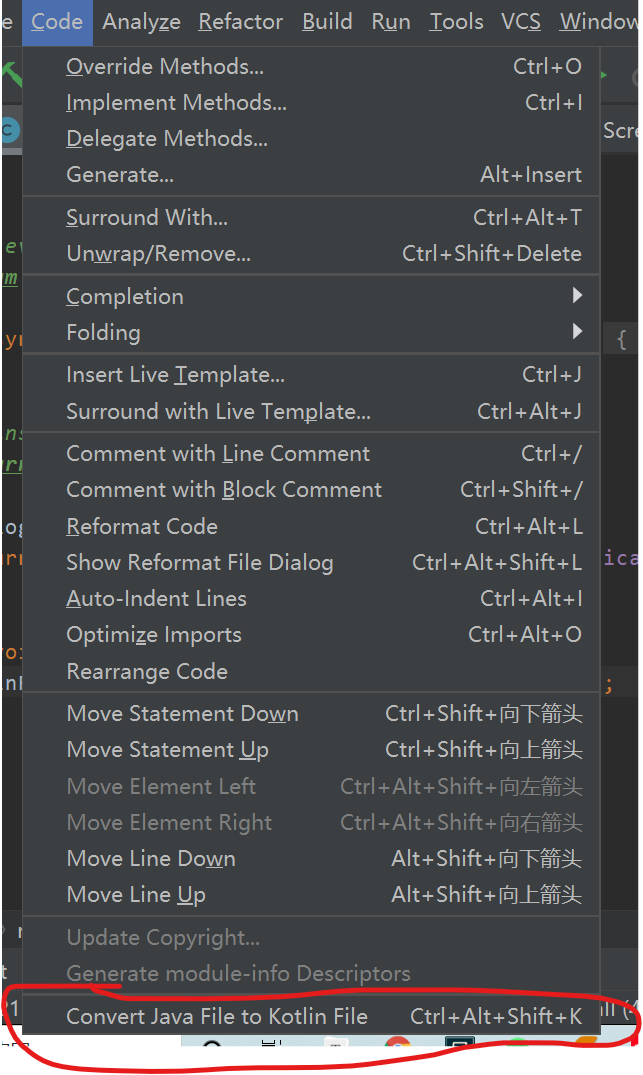
Task: Click Convert Java File to Kotlin File
Action: [217, 1017]
